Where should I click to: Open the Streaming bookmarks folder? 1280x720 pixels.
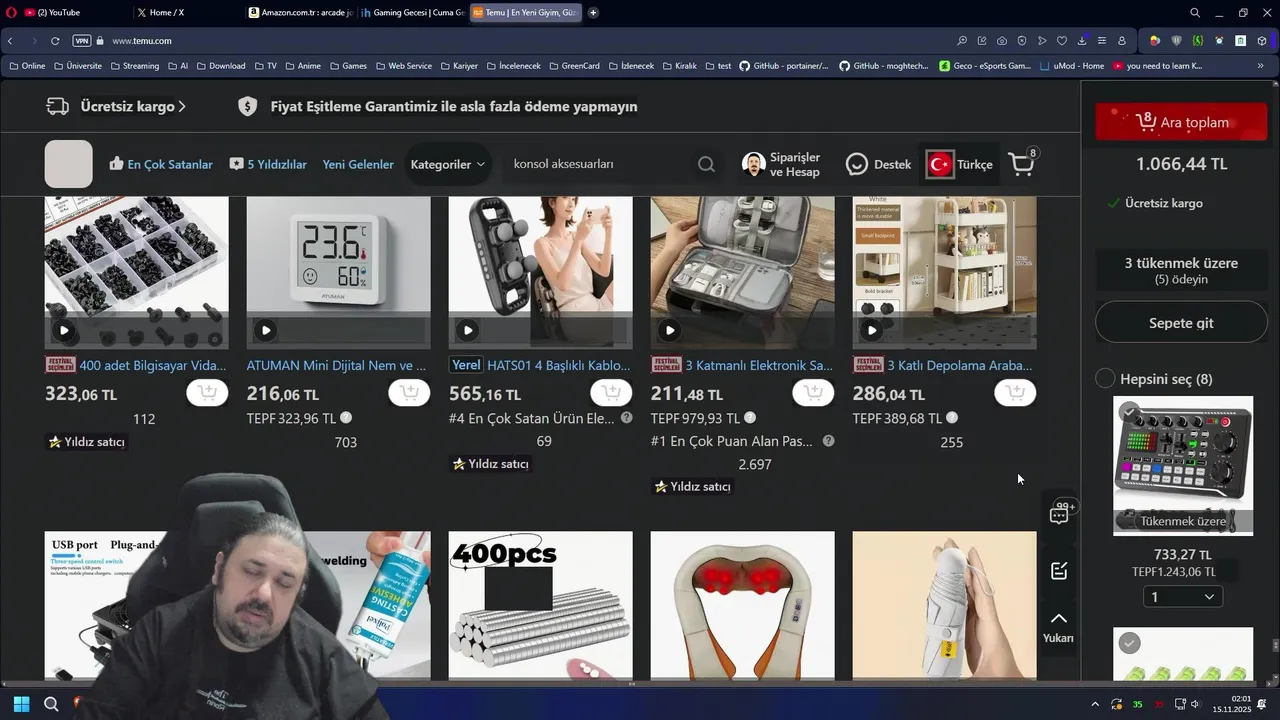134,66
